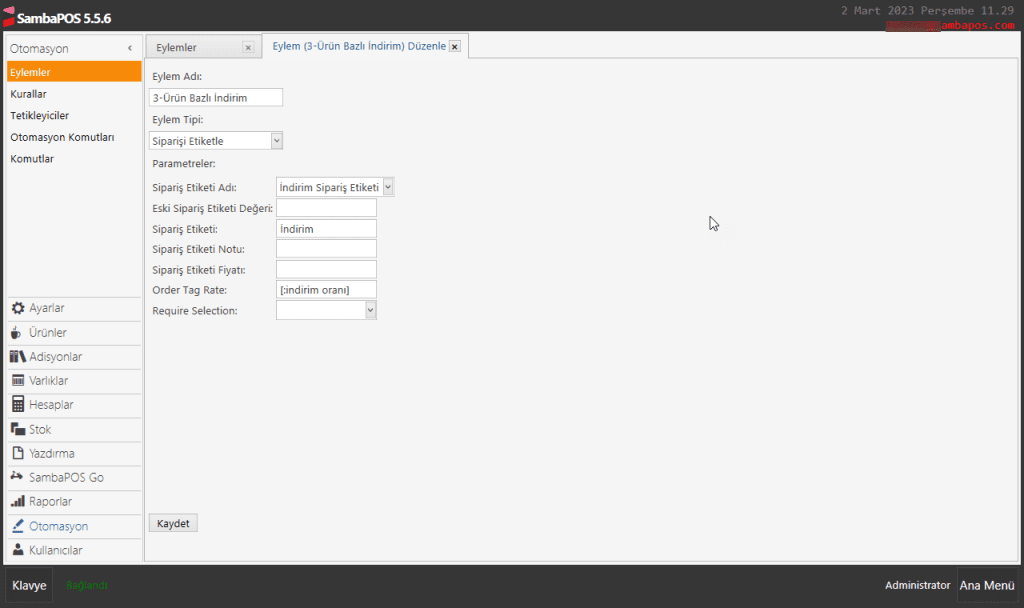Open Ürünler via its cup icon
This screenshot has height=608, width=1024.
17,333
